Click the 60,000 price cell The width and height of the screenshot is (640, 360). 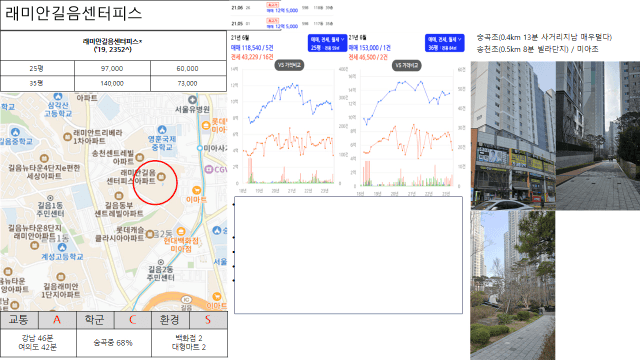[187, 69]
